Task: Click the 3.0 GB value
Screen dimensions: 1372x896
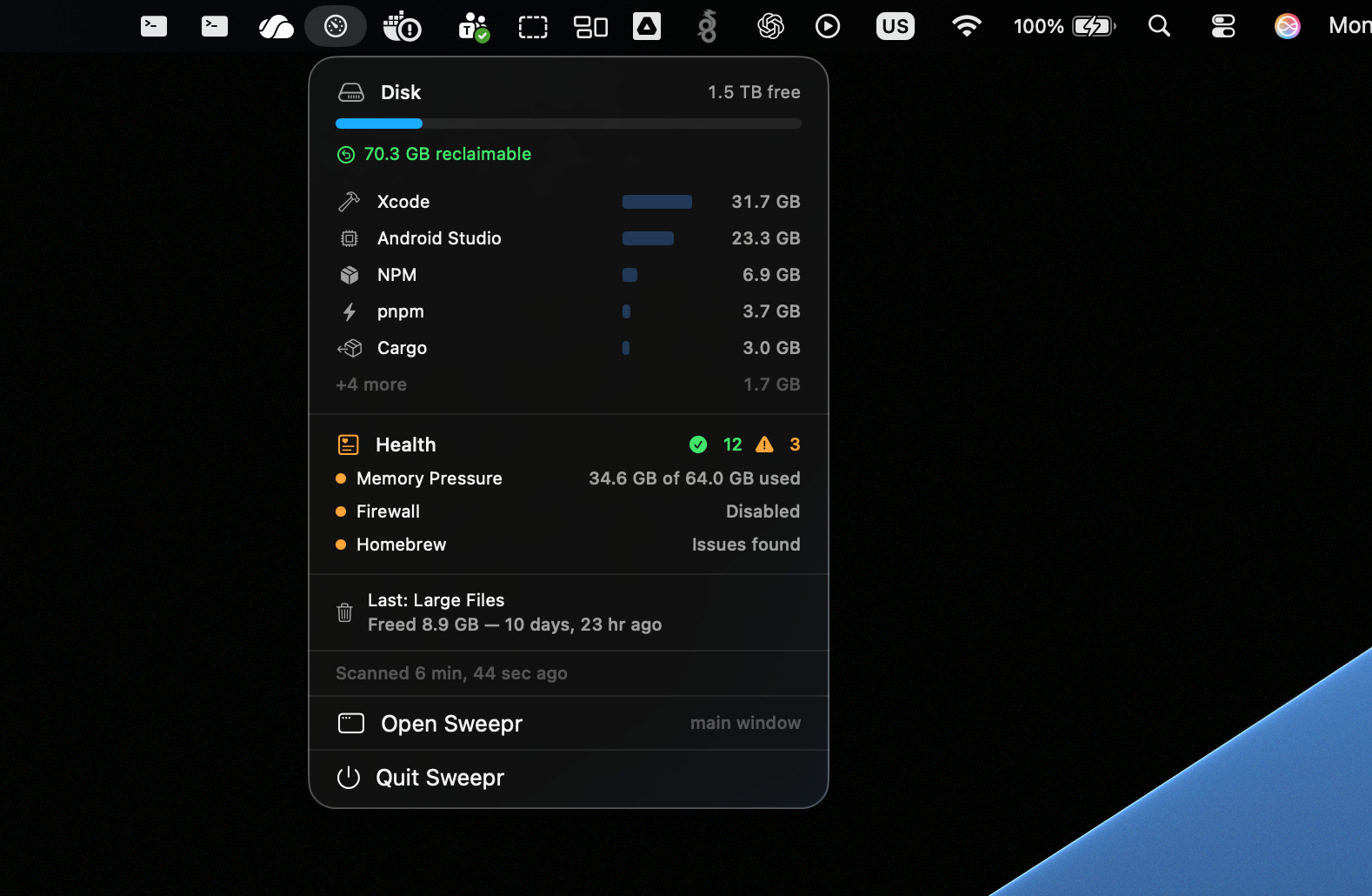Action: (x=771, y=348)
